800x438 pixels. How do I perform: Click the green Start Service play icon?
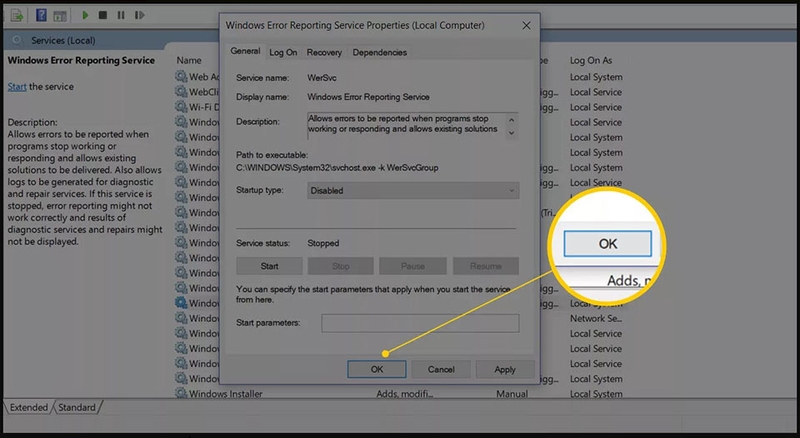pos(85,15)
